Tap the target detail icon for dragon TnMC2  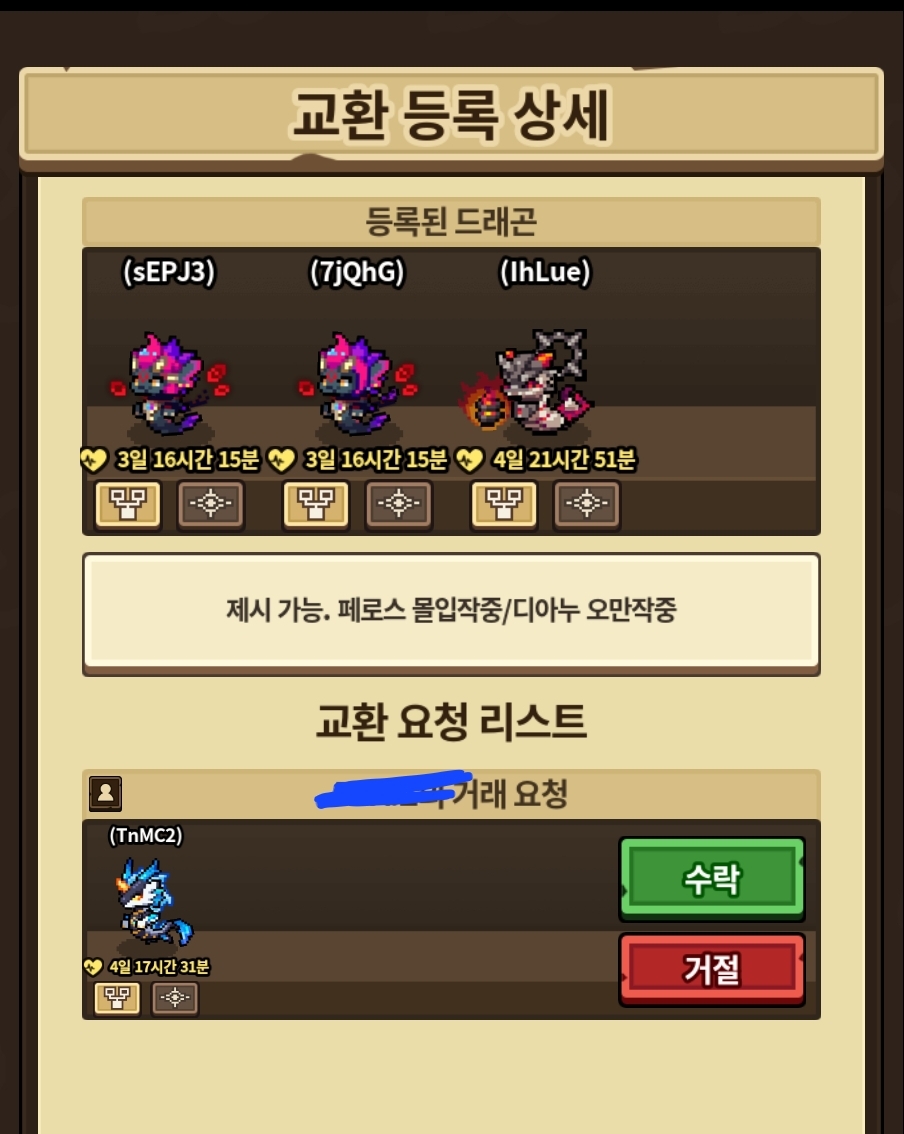(175, 998)
